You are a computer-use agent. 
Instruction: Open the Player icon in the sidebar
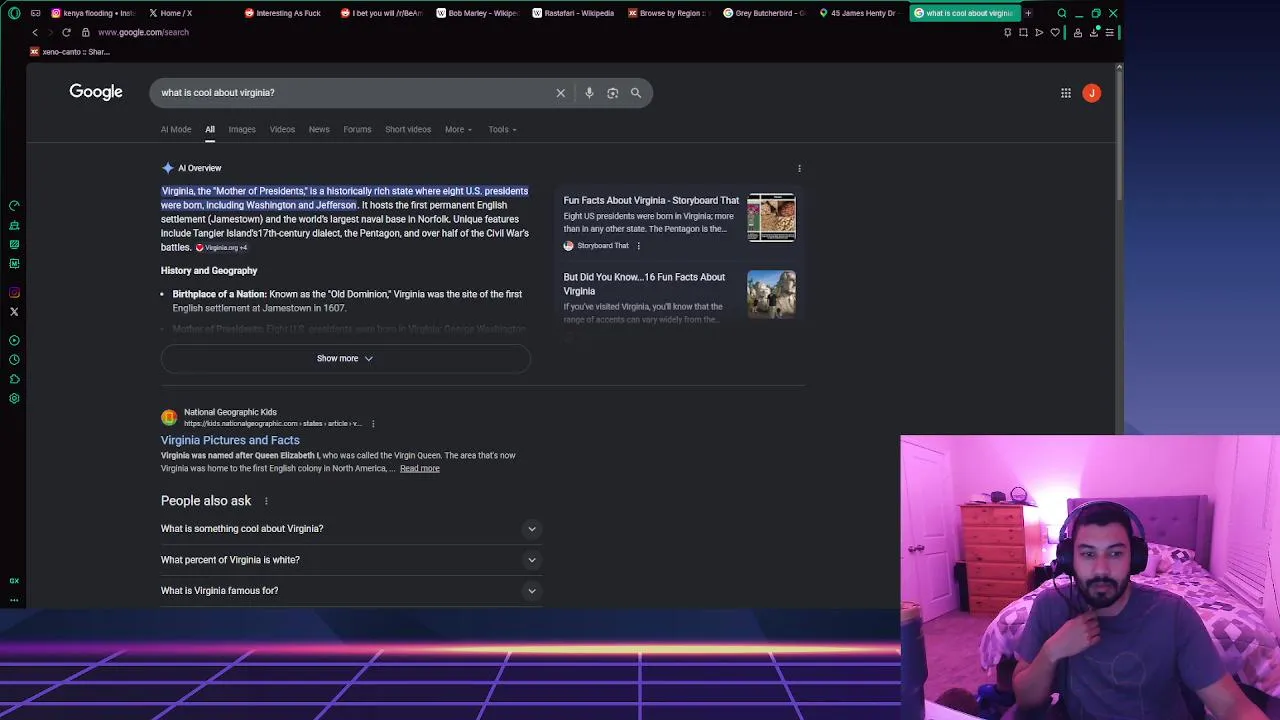[14, 340]
